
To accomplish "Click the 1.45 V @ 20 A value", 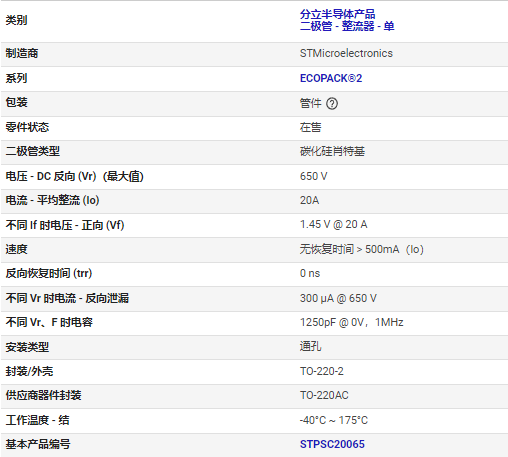I will (x=333, y=225).
